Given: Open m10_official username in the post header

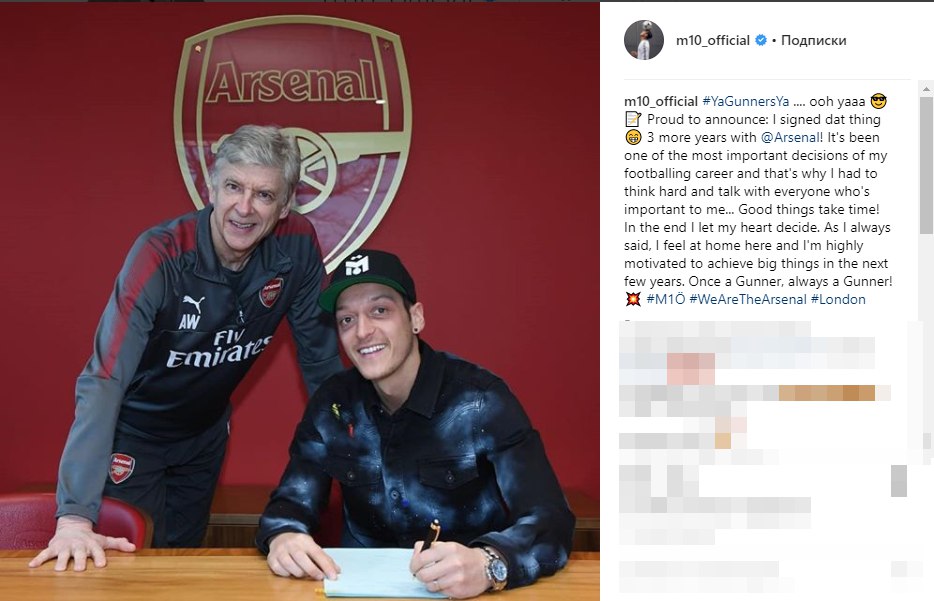Looking at the screenshot, I should pos(712,40).
